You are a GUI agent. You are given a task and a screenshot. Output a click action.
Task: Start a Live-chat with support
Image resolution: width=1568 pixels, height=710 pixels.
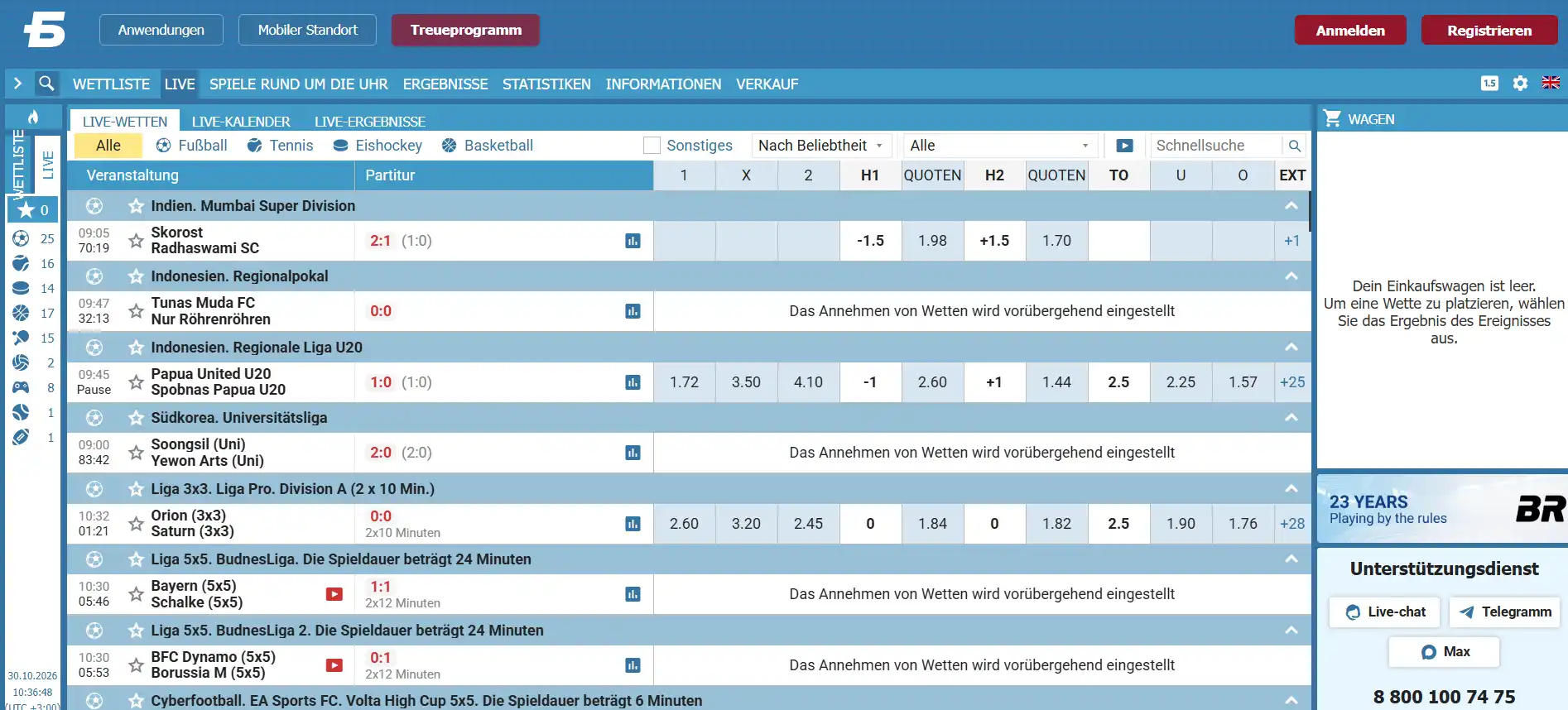point(1385,612)
